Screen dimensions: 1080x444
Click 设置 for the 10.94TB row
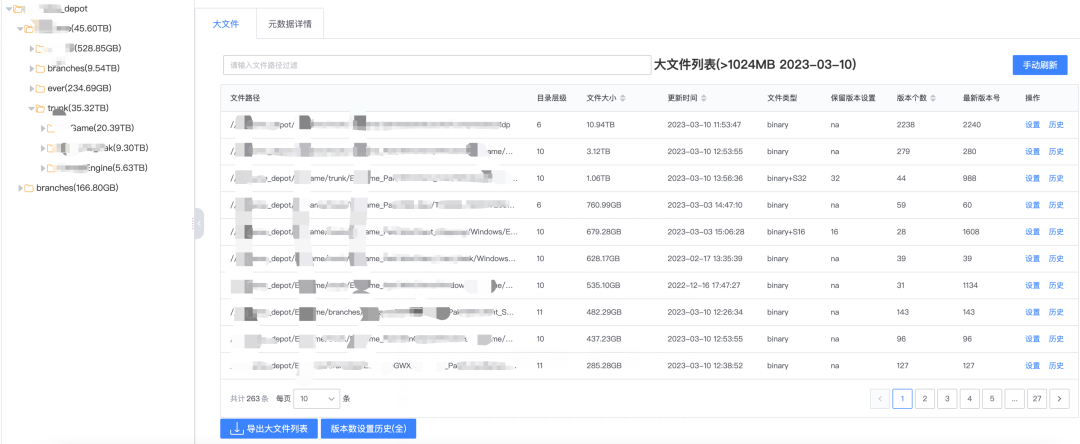pos(1032,125)
